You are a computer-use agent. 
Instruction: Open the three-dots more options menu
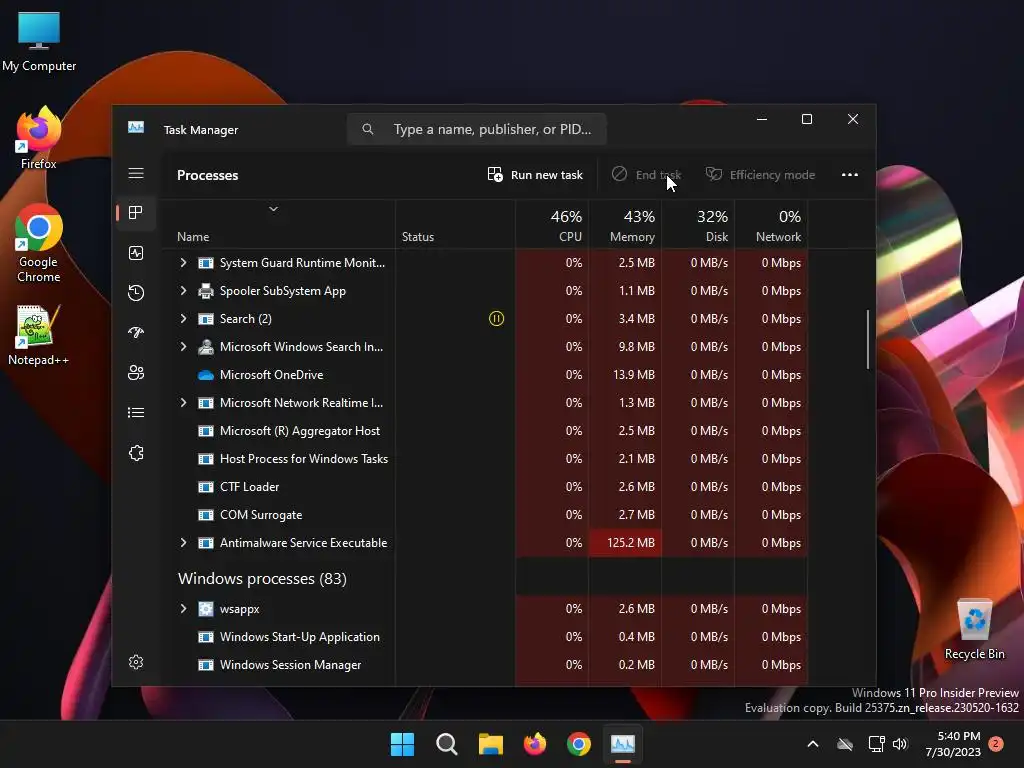[x=850, y=174]
